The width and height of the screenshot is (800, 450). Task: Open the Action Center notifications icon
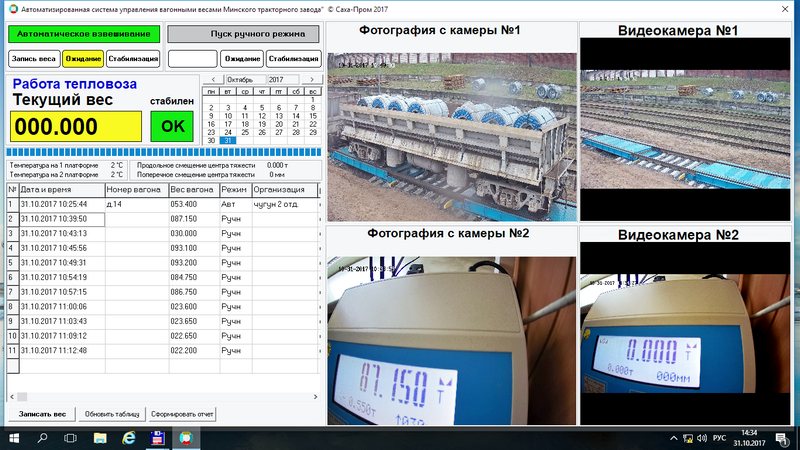tap(782, 438)
